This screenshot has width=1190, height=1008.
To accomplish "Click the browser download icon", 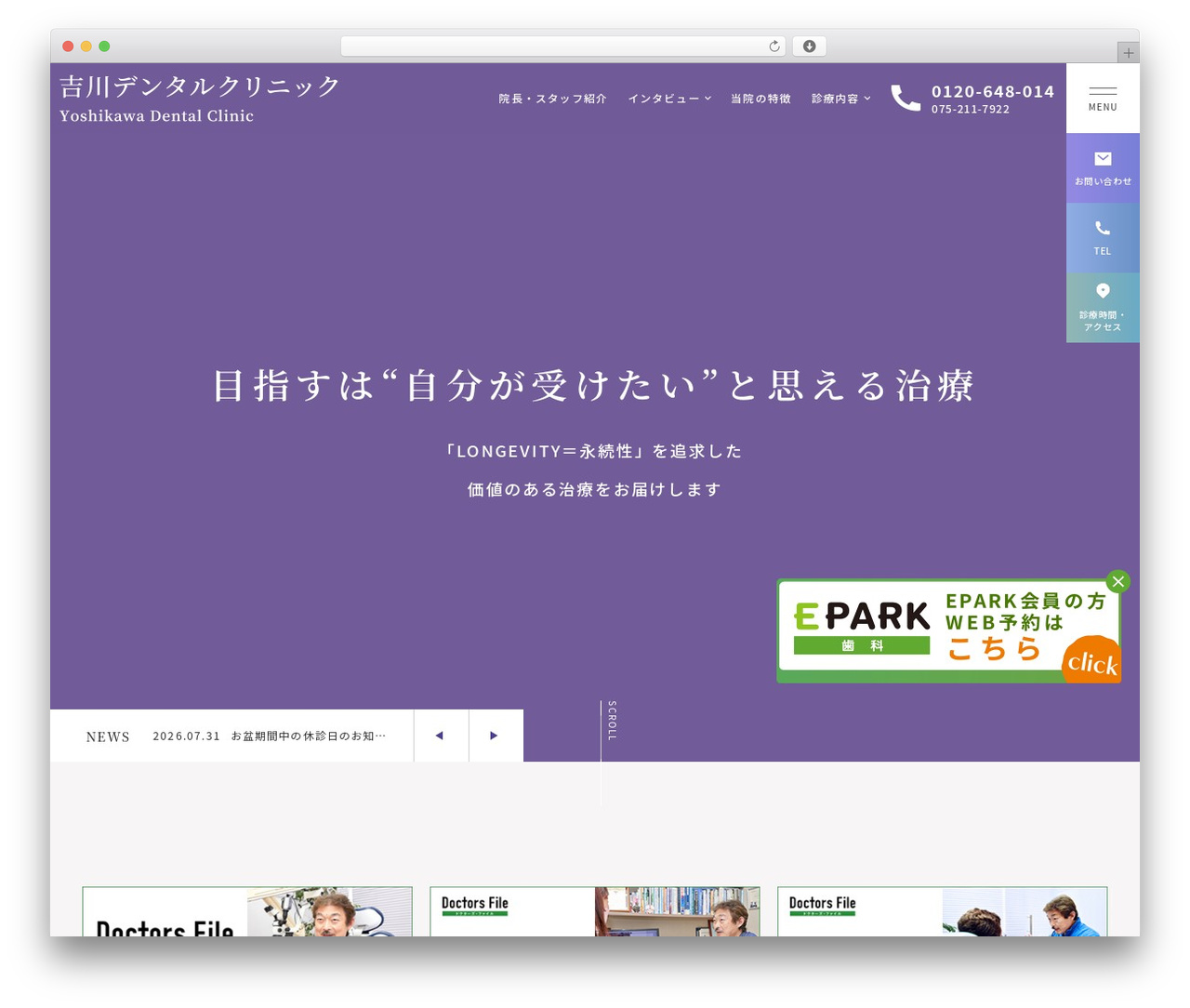I will point(810,46).
